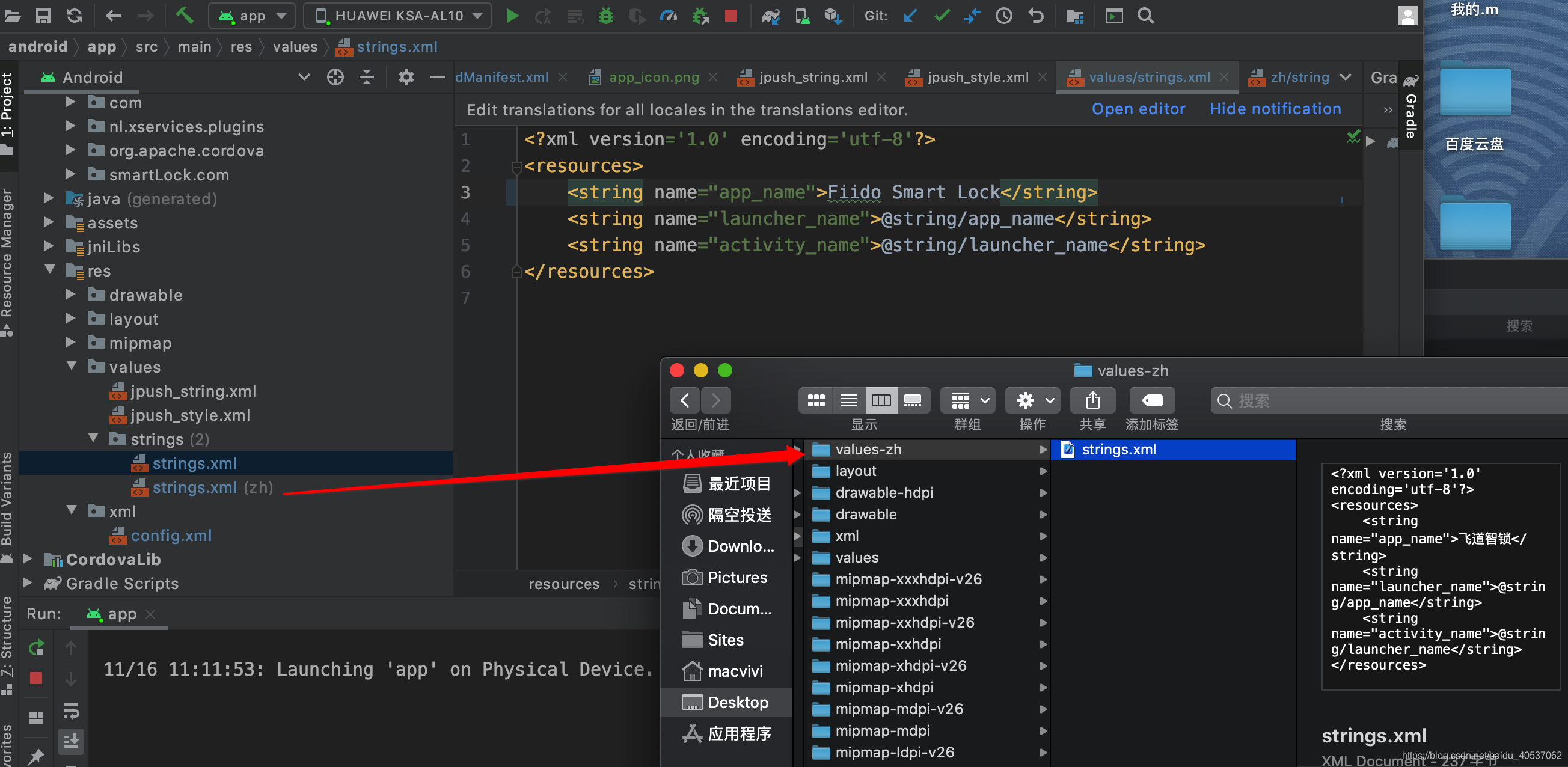Collapse the values folder in tree
1568x767 pixels.
point(71,367)
